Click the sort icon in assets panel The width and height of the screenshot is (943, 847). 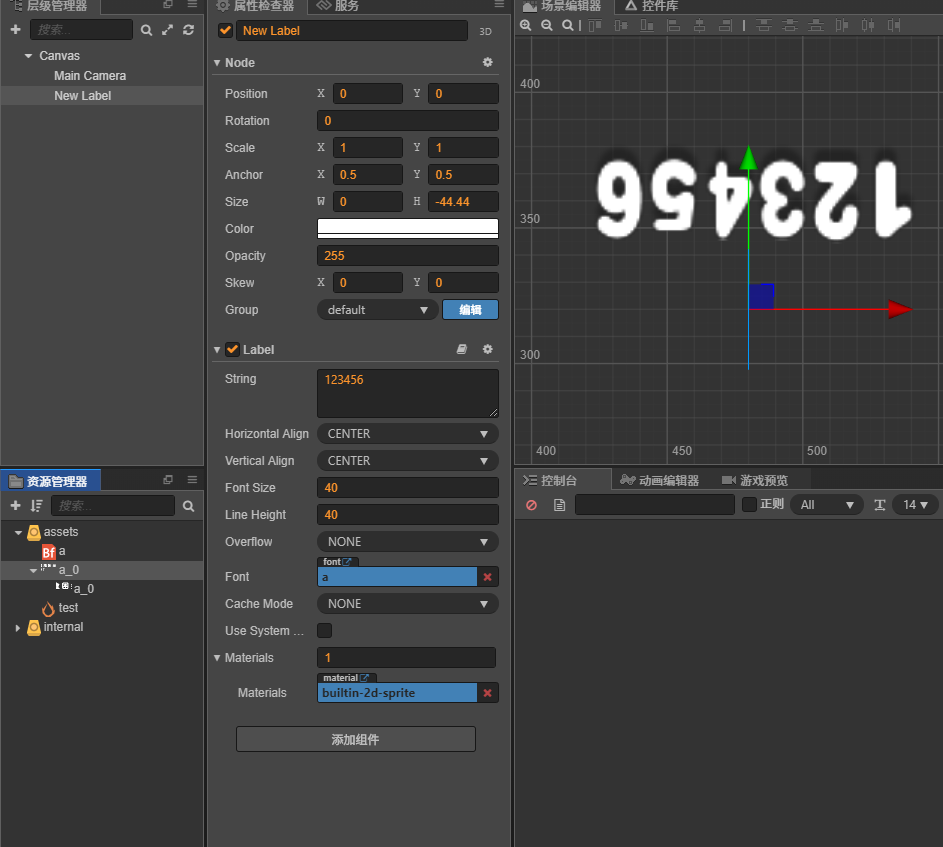(x=37, y=506)
